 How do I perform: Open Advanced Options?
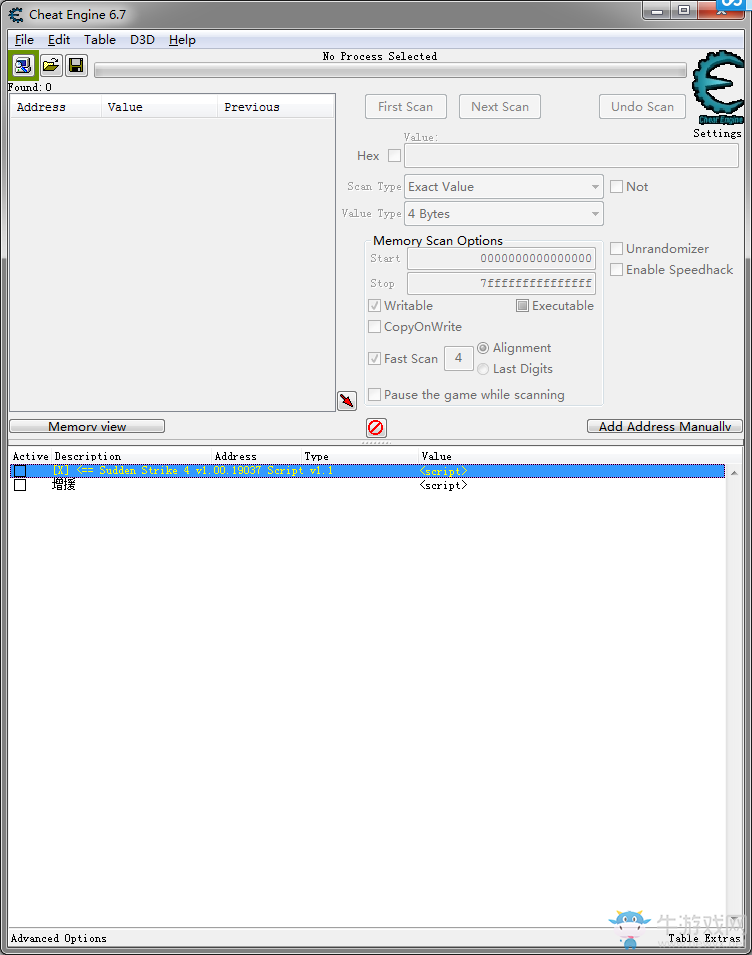pos(58,938)
